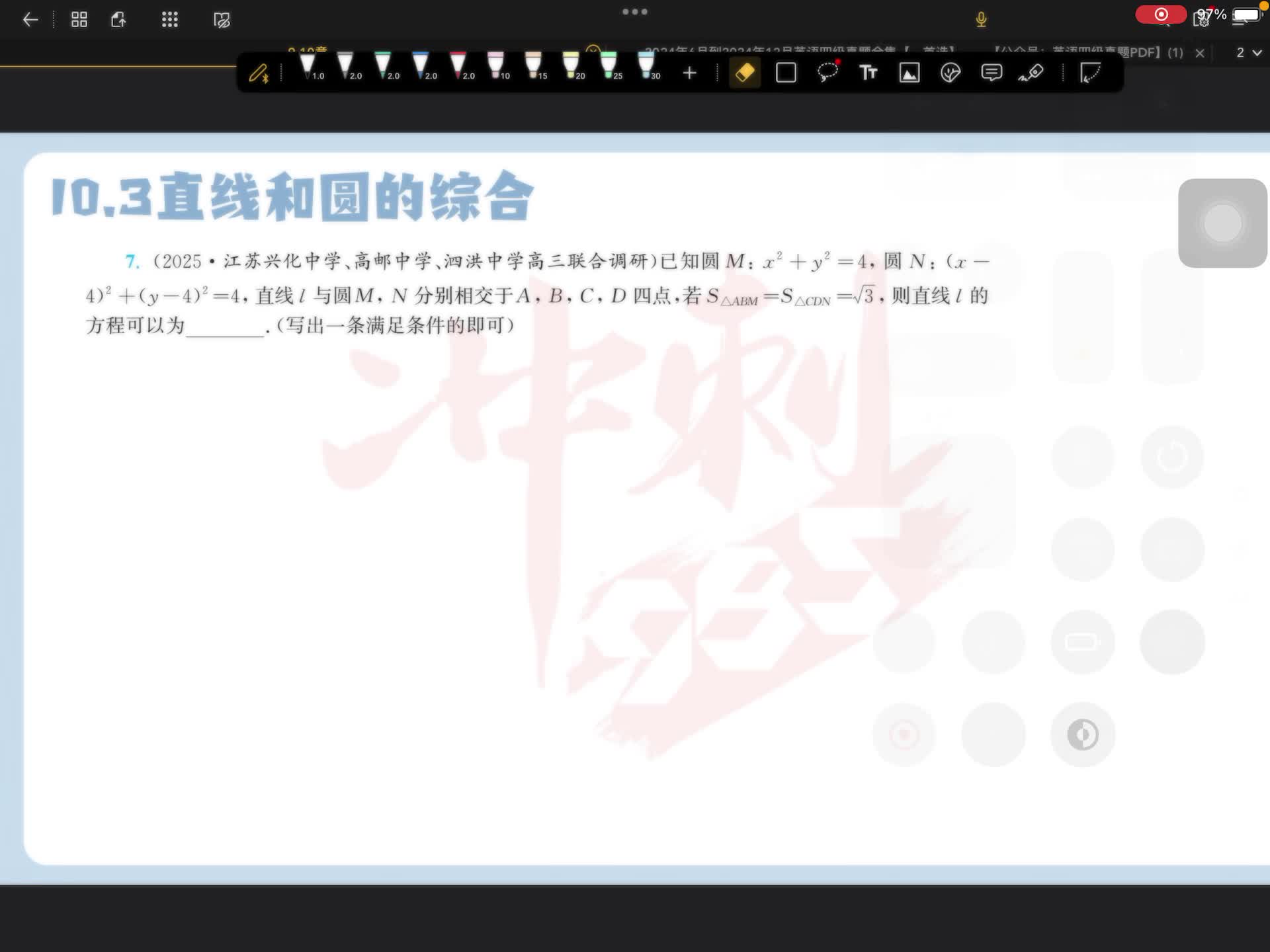Open the page thumbnails grid view
The height and width of the screenshot is (952, 1270).
[x=79, y=20]
